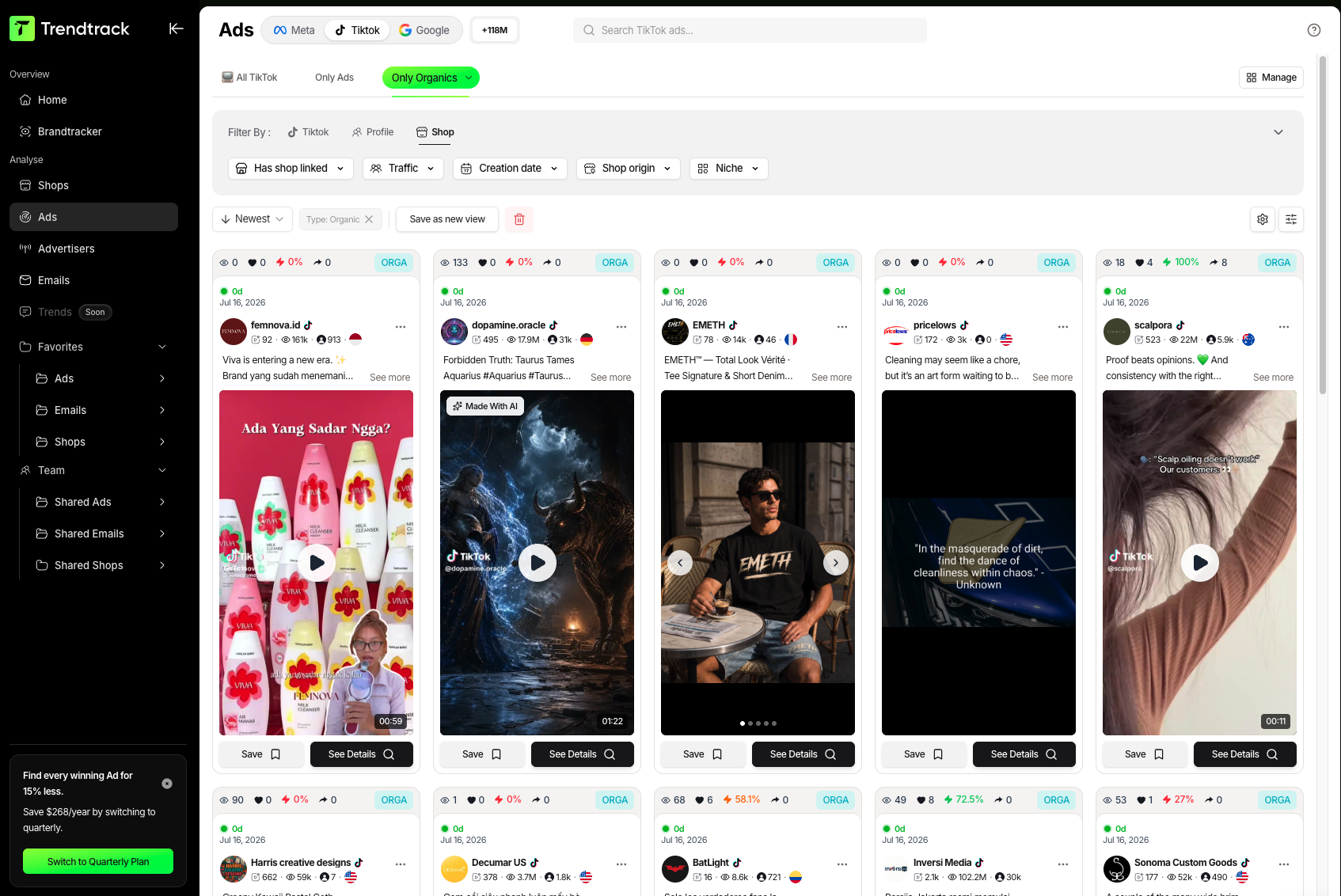
Task: Click the Manage button
Action: pyautogui.click(x=1271, y=78)
